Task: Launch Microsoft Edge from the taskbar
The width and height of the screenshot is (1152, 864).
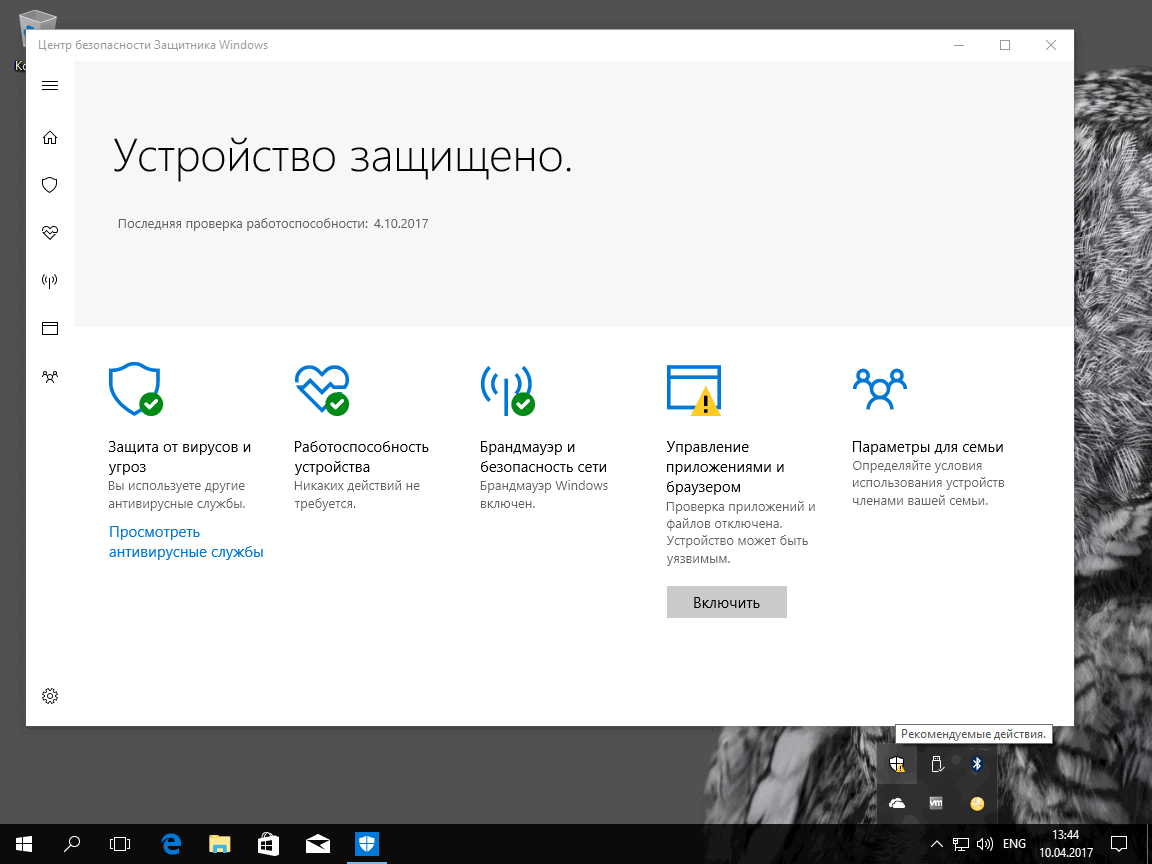Action: tap(170, 843)
